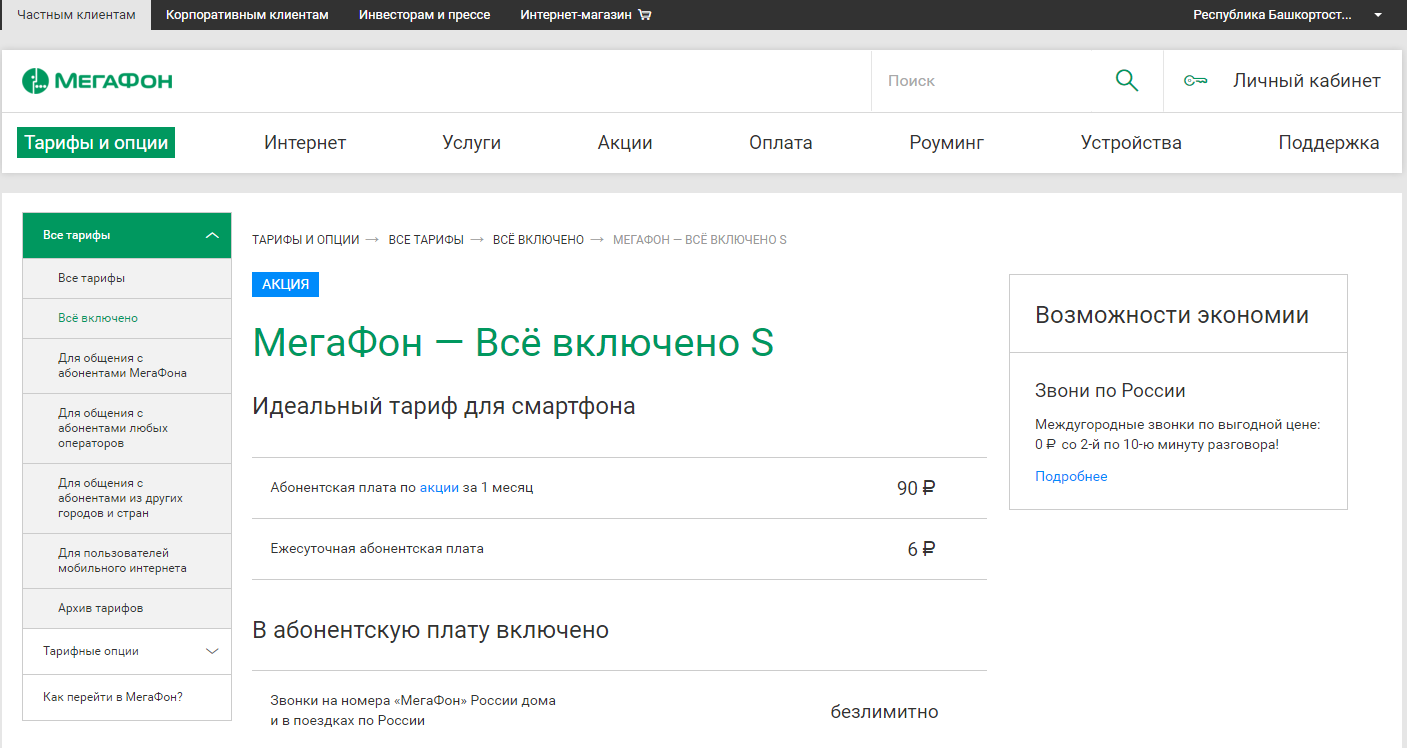Viewport: 1407px width, 748px height.
Task: Click ВСЁ ВКЛЮЧЕНО breadcrumb
Action: tap(538, 240)
